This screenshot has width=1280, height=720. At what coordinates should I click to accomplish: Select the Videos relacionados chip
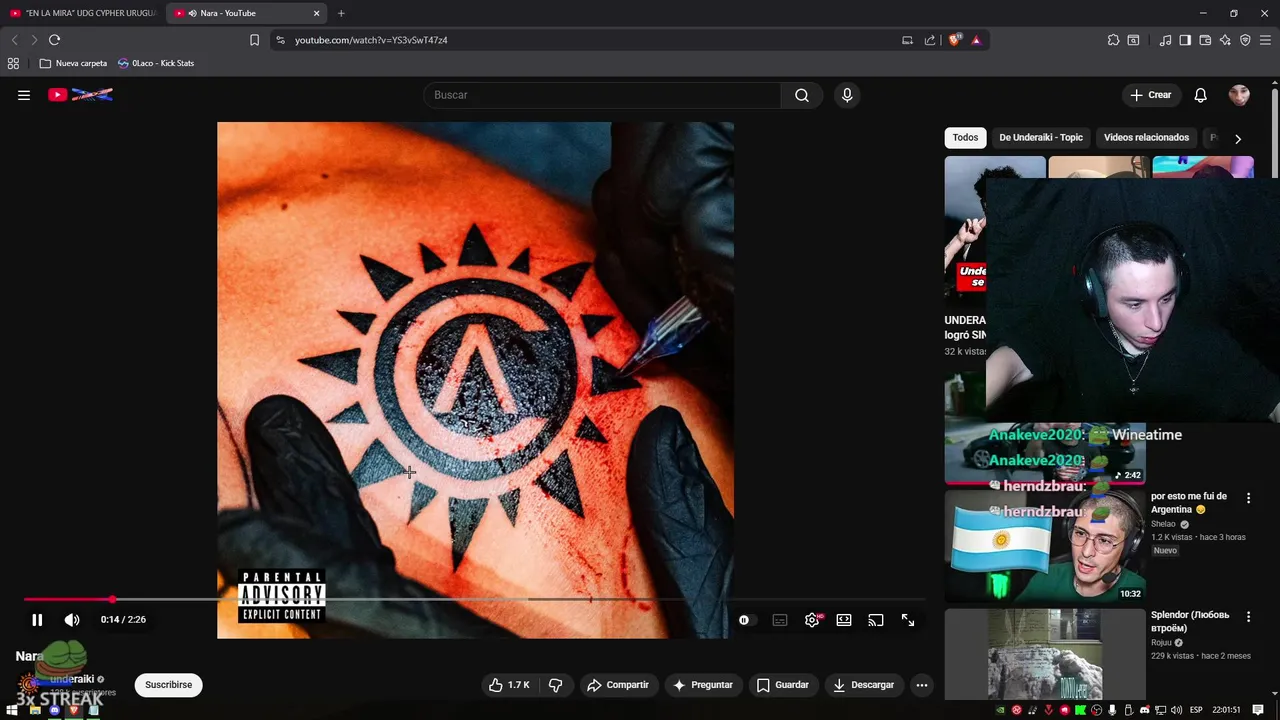coord(1146,138)
